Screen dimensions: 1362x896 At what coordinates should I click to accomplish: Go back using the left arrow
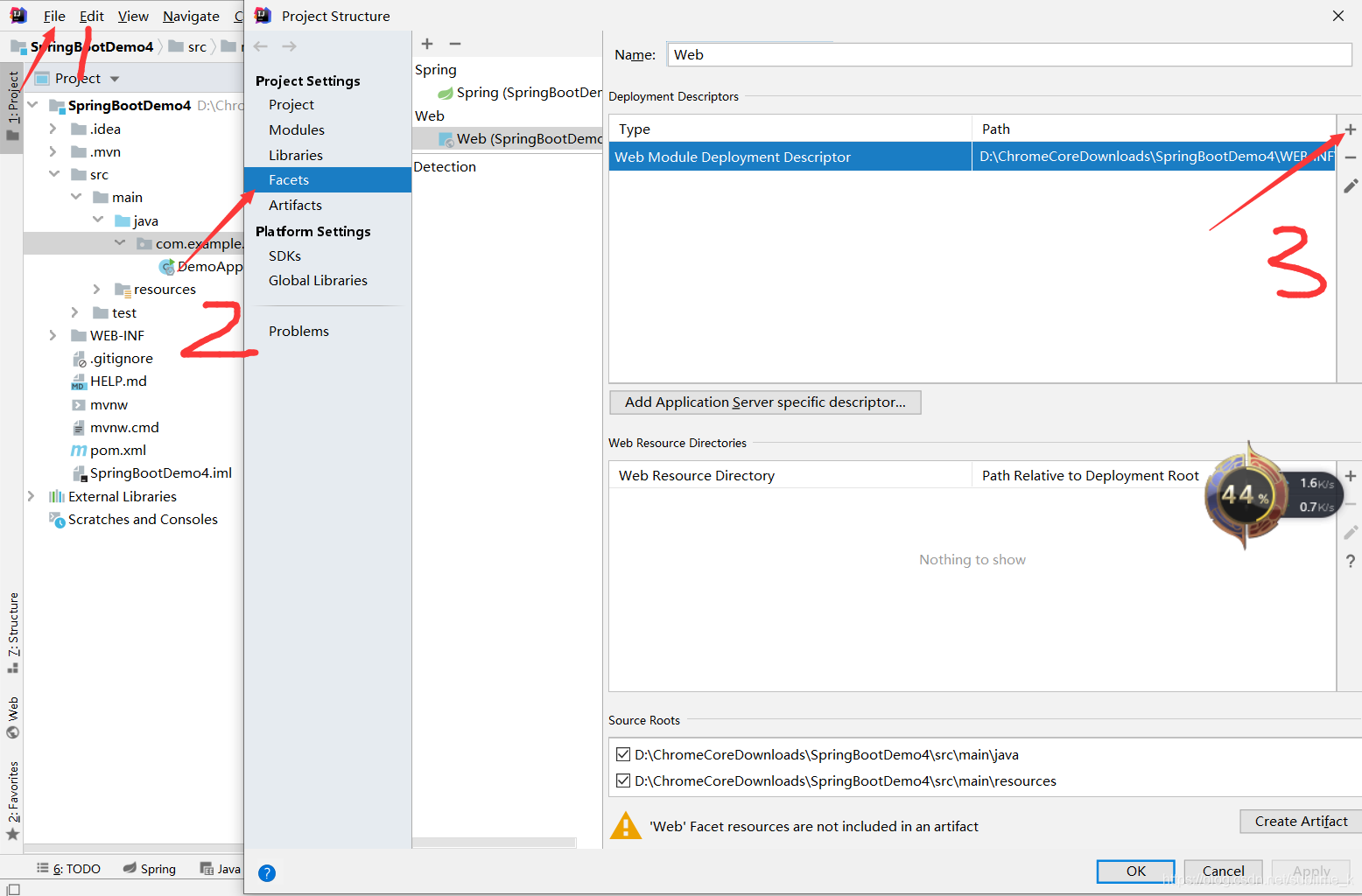(x=261, y=46)
